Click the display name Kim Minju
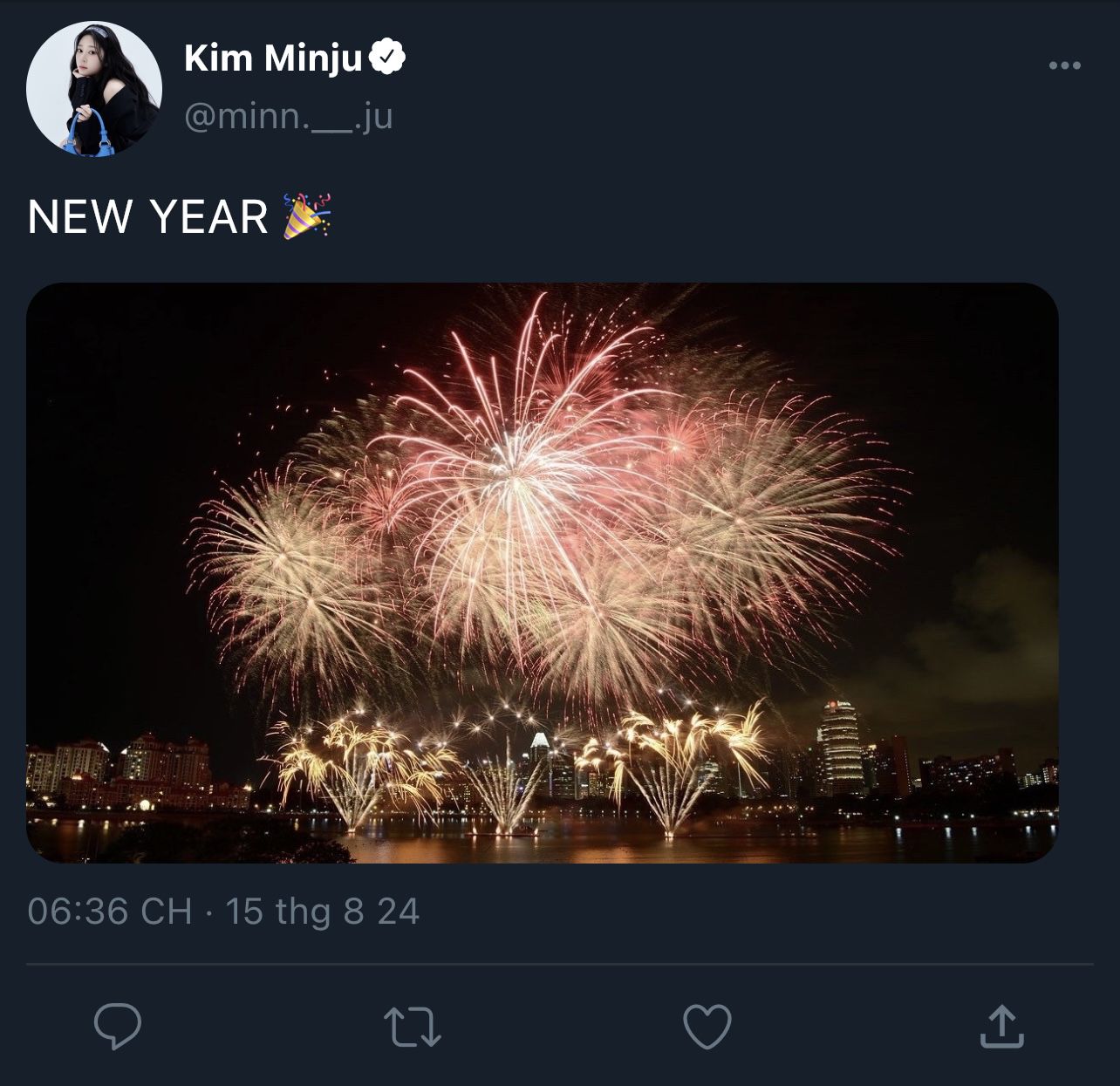The height and width of the screenshot is (1086, 1120). pos(272,58)
